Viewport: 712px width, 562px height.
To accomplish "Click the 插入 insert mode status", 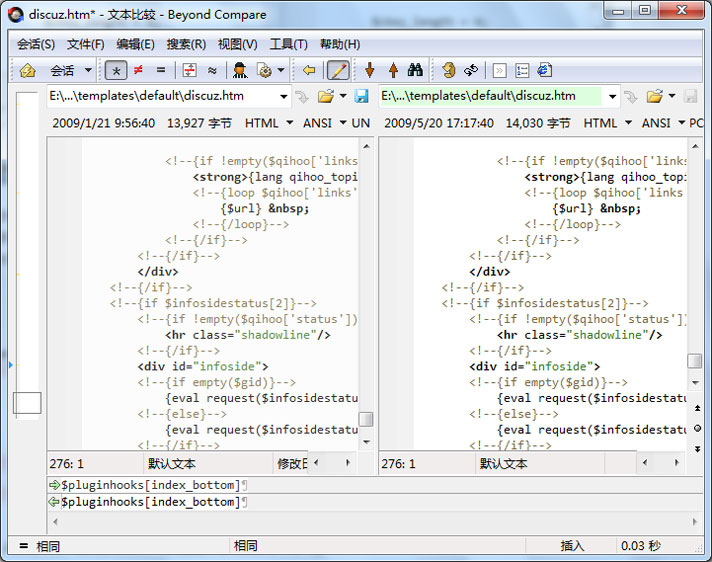I will click(x=572, y=546).
